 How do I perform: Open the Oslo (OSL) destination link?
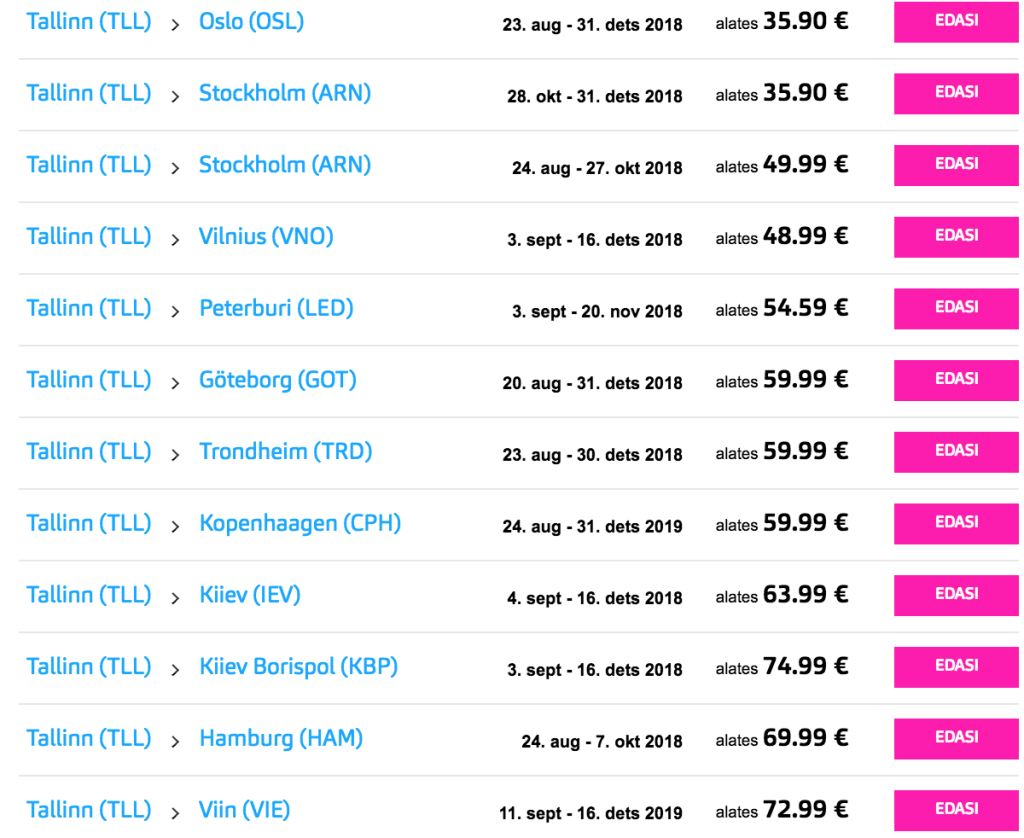[x=251, y=21]
